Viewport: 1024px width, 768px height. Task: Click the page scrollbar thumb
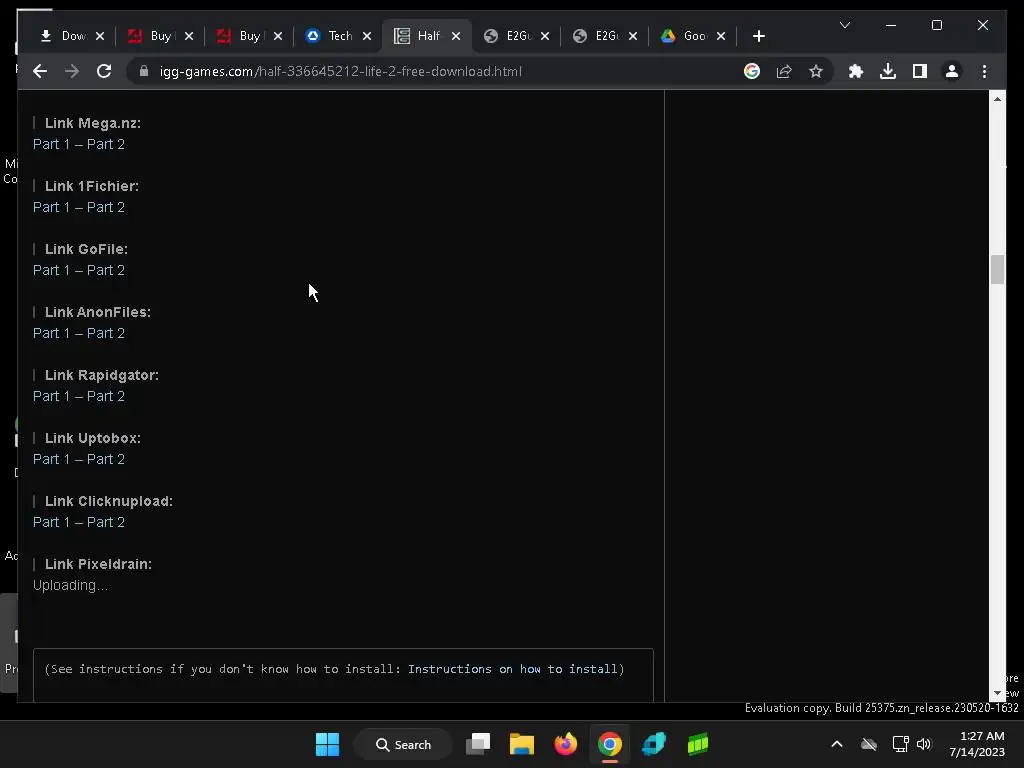(x=997, y=270)
